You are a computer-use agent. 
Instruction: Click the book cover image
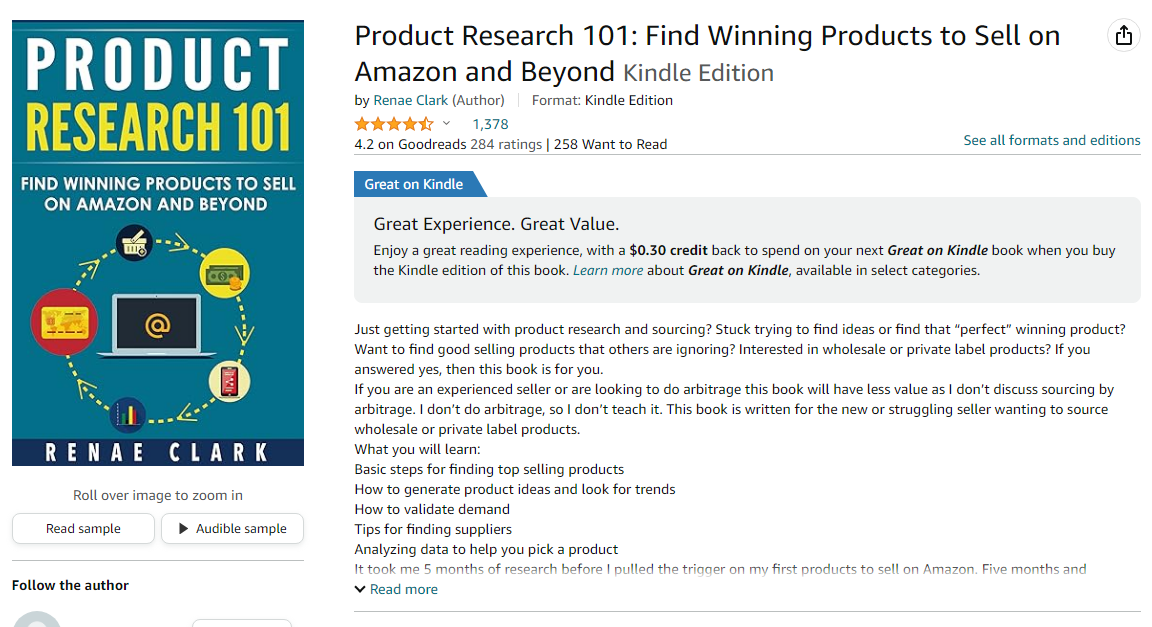[157, 241]
